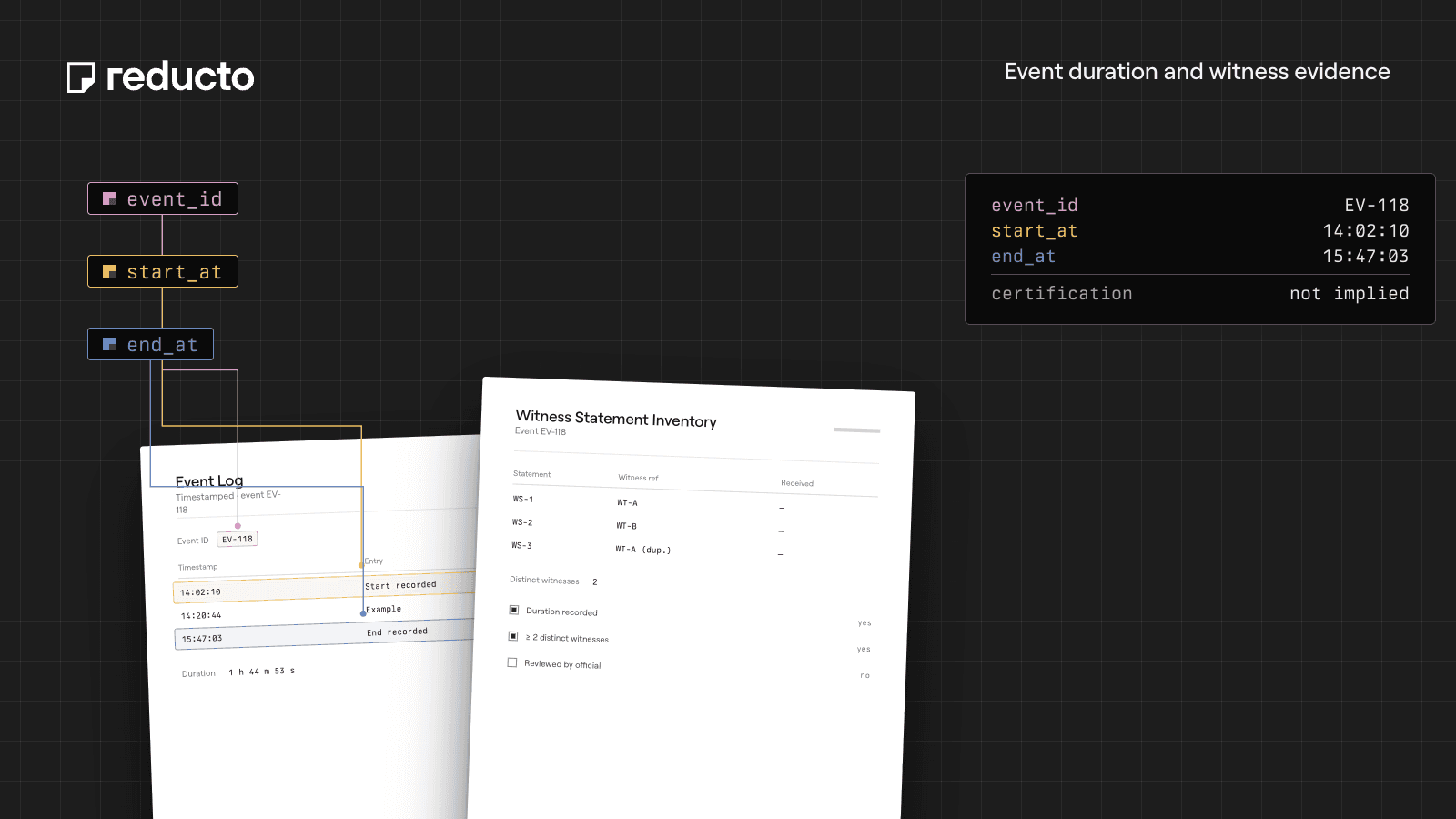Select the start_at field tag
Image resolution: width=1456 pixels, height=819 pixels.
click(x=163, y=271)
